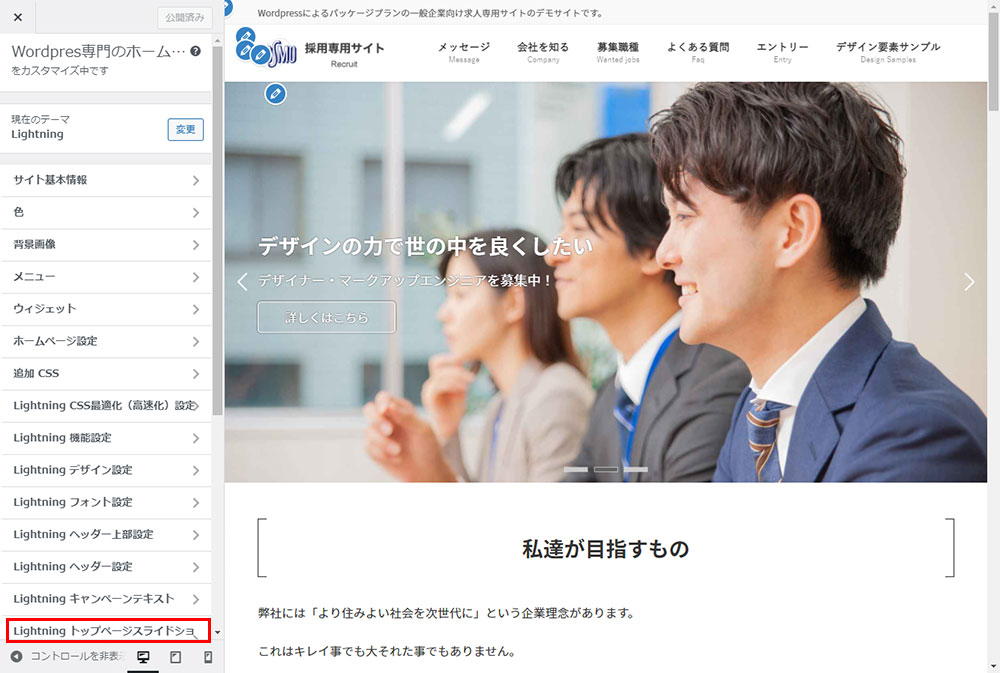
Task: Open the メッセージ menu item
Action: (463, 52)
